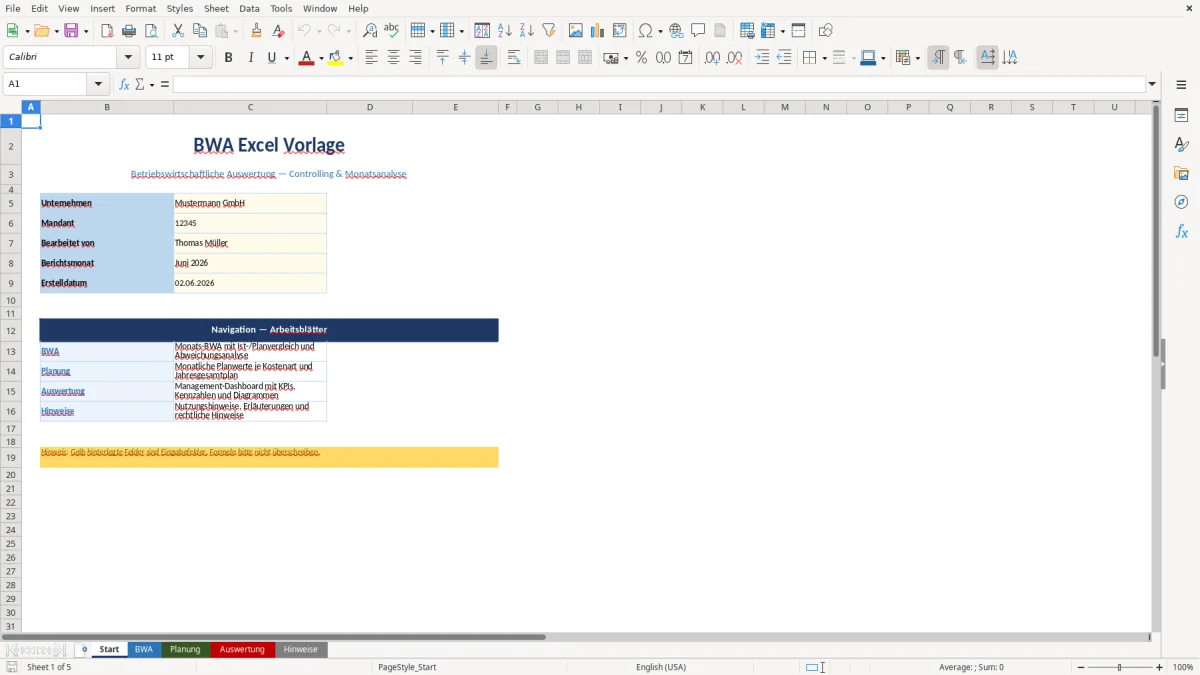1200x675 pixels.
Task: Open sidebar Styles panel
Action: point(1181,145)
